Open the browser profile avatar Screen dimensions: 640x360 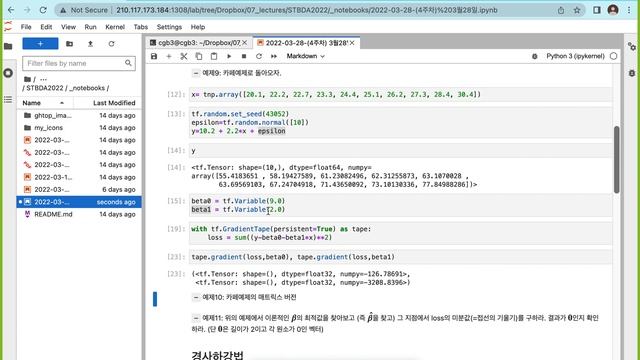[613, 10]
